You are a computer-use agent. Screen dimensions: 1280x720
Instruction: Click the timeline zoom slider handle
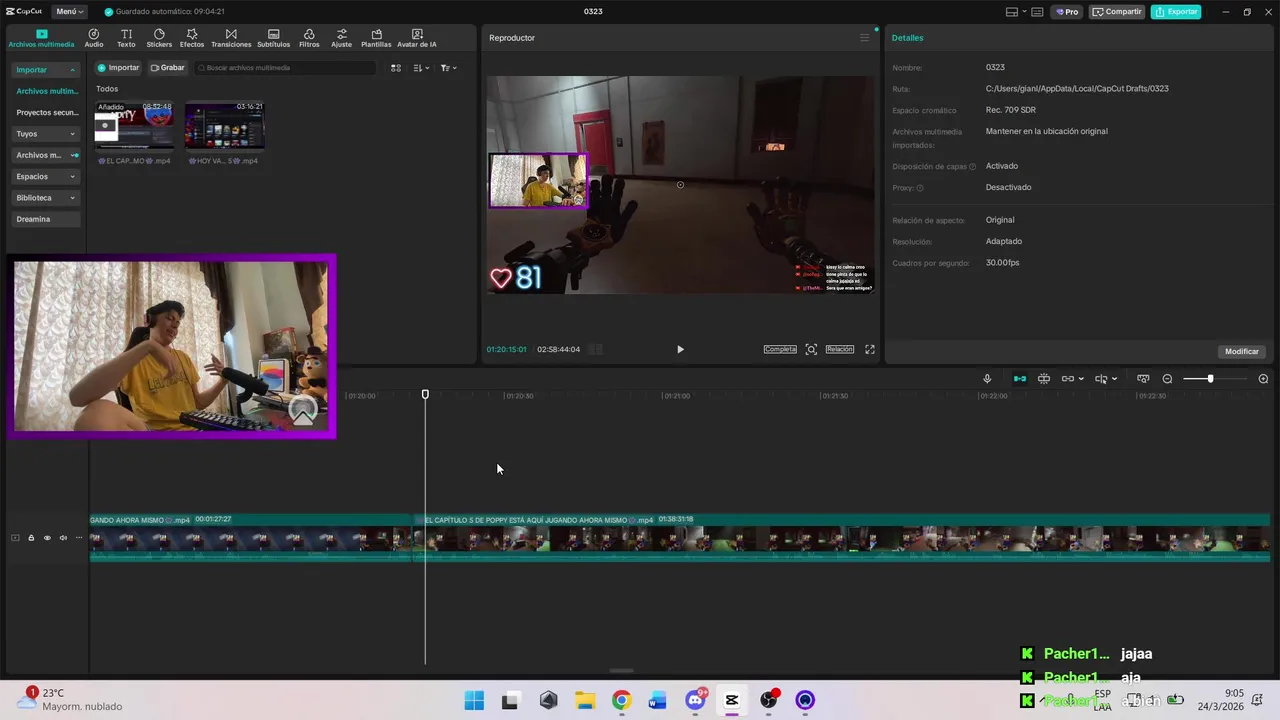[x=1210, y=379]
